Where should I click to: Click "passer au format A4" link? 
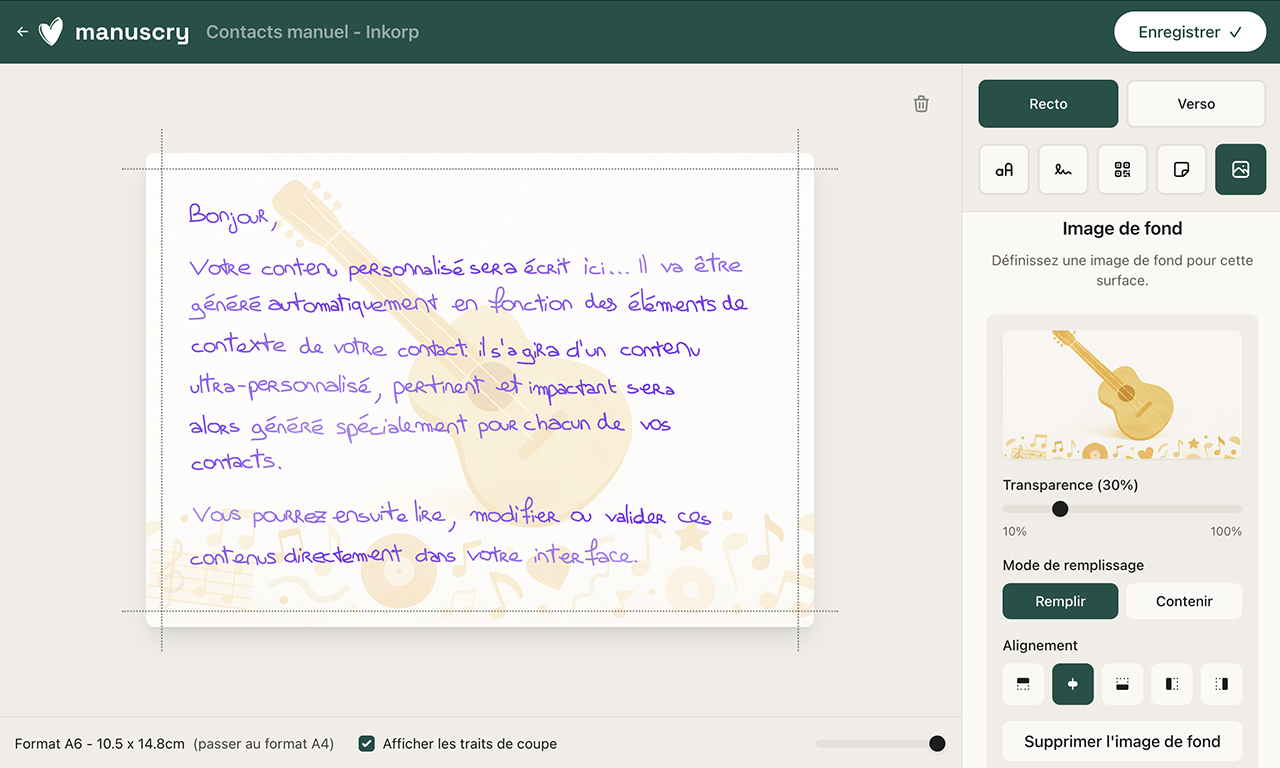click(264, 744)
